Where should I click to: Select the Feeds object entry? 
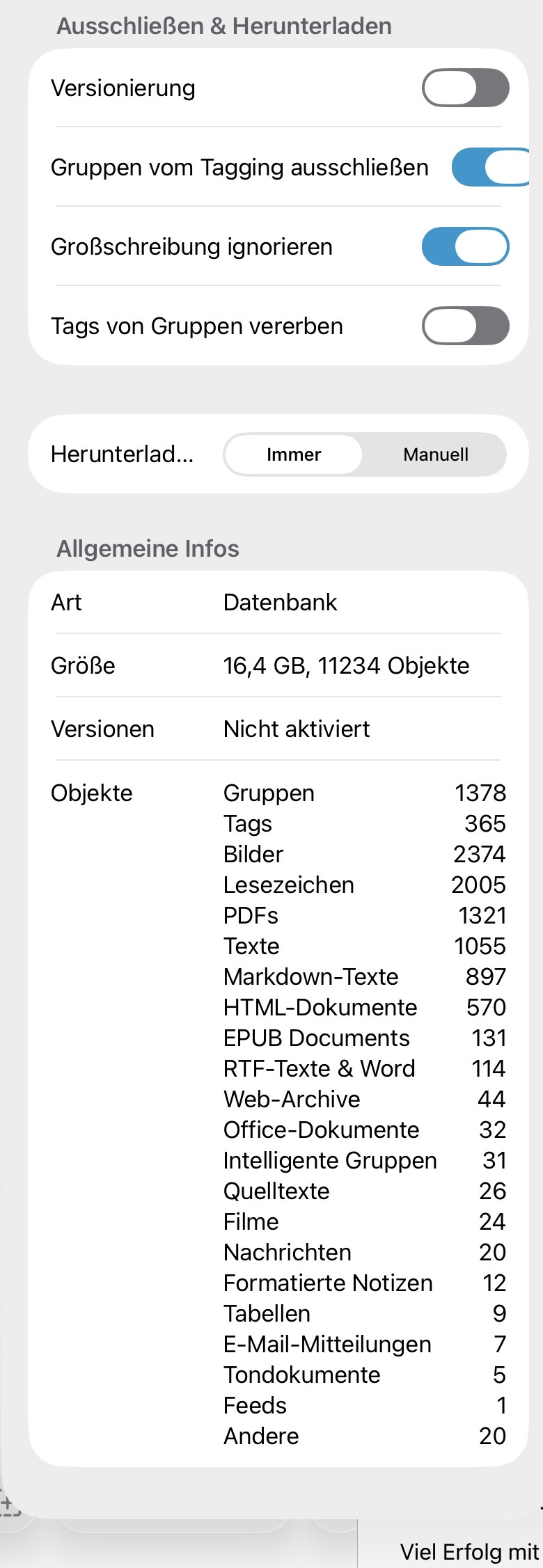pos(255,1406)
